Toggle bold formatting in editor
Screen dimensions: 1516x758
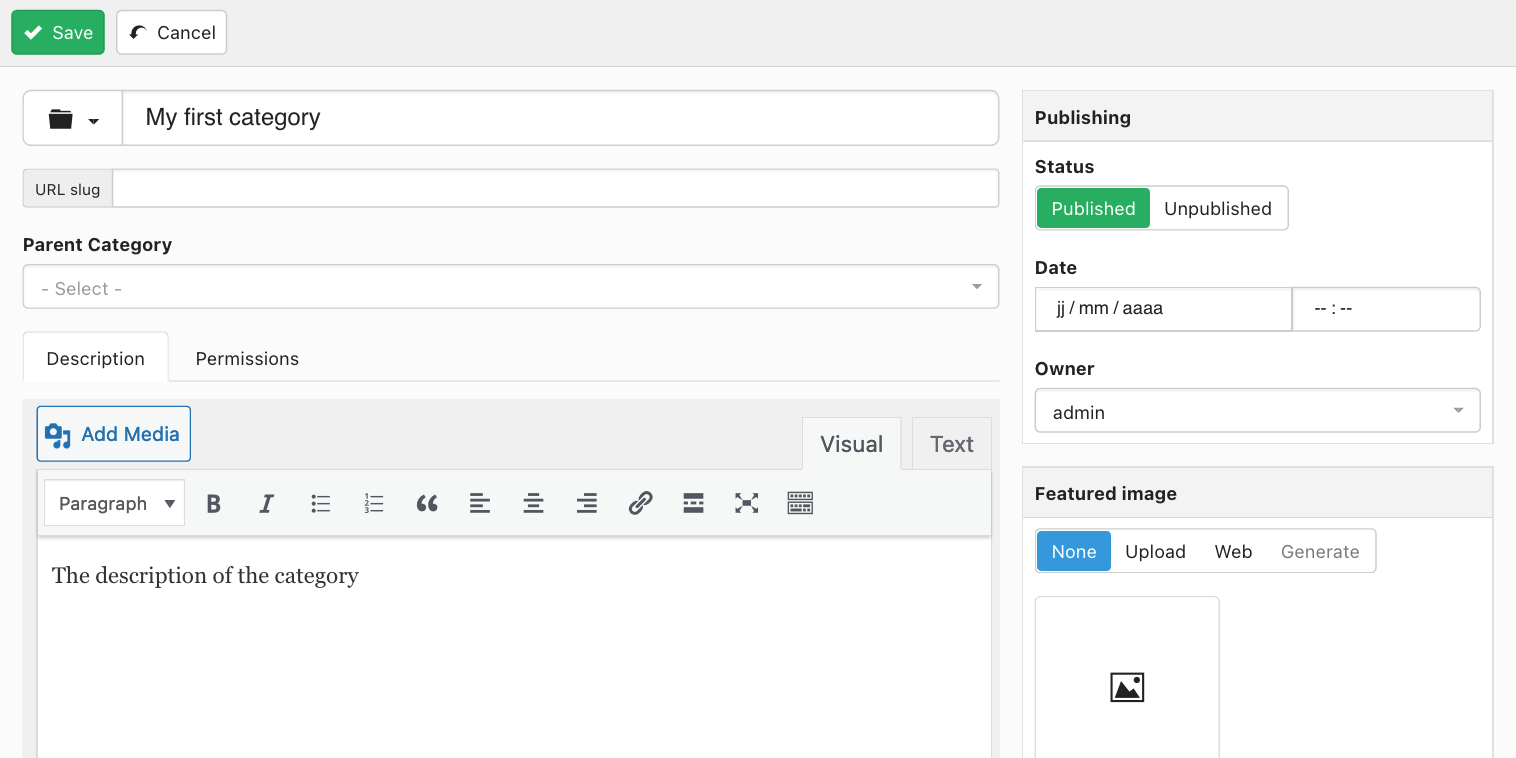tap(213, 504)
